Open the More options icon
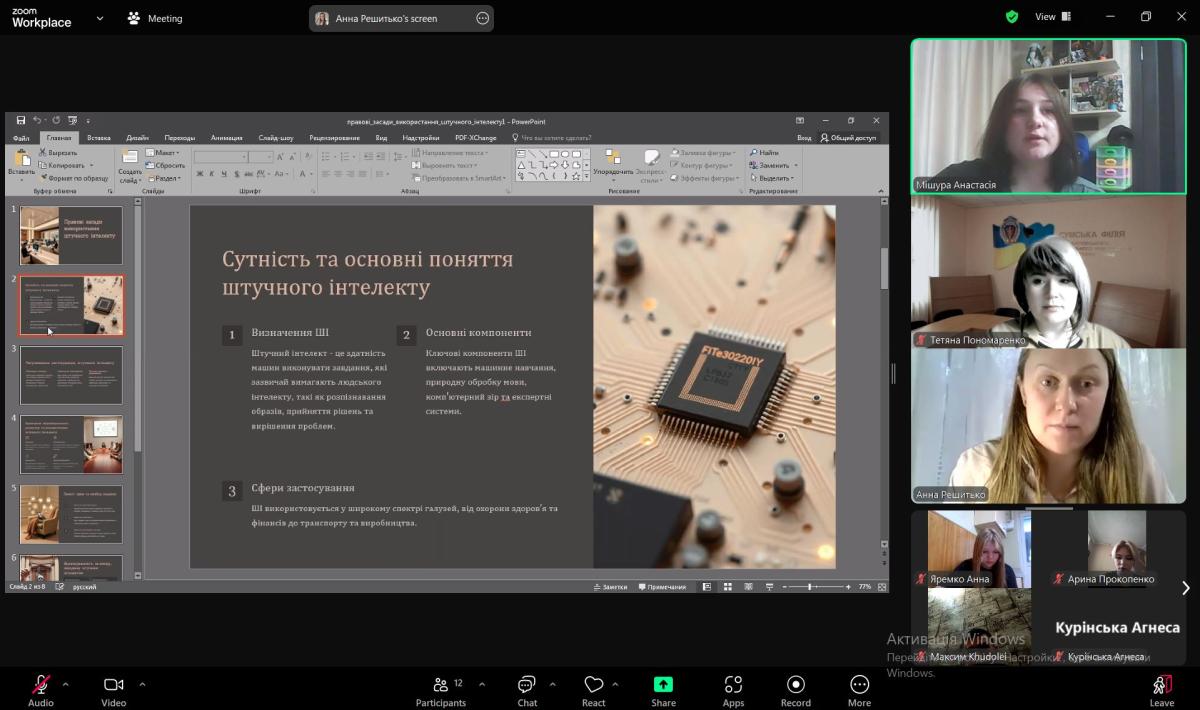Screen dimensions: 1200x710 click(x=859, y=686)
